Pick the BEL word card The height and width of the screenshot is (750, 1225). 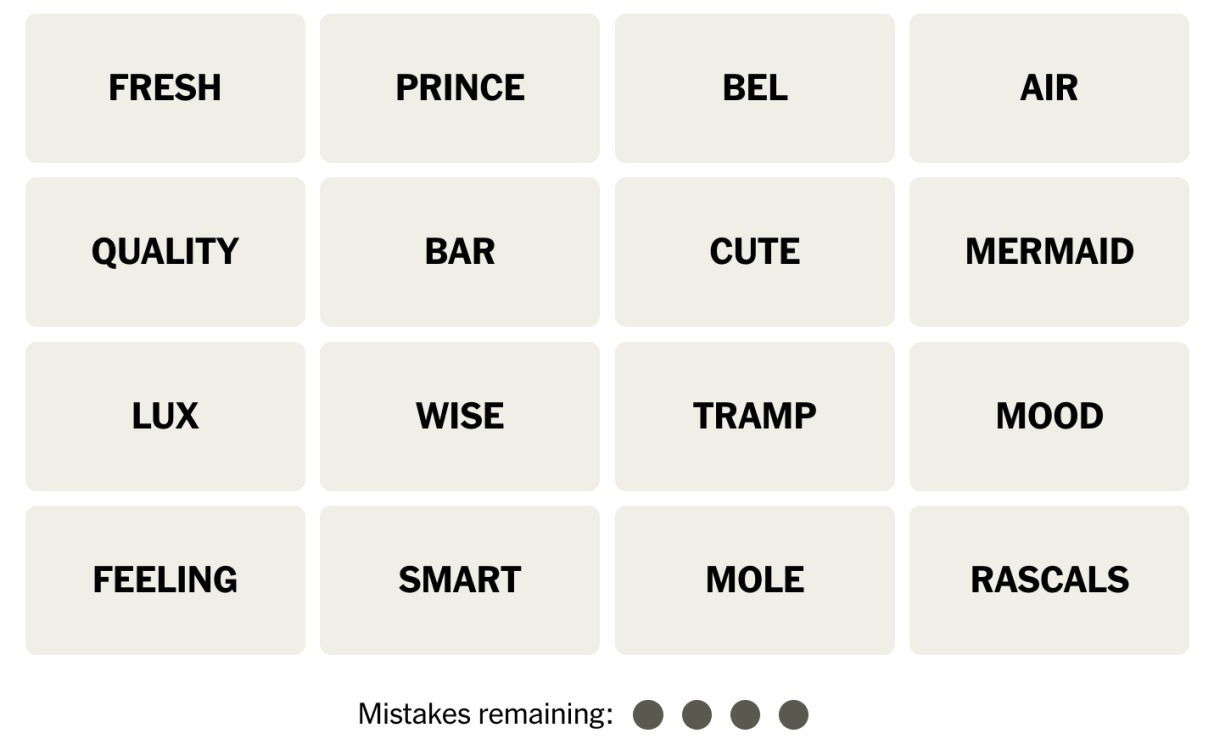click(755, 88)
